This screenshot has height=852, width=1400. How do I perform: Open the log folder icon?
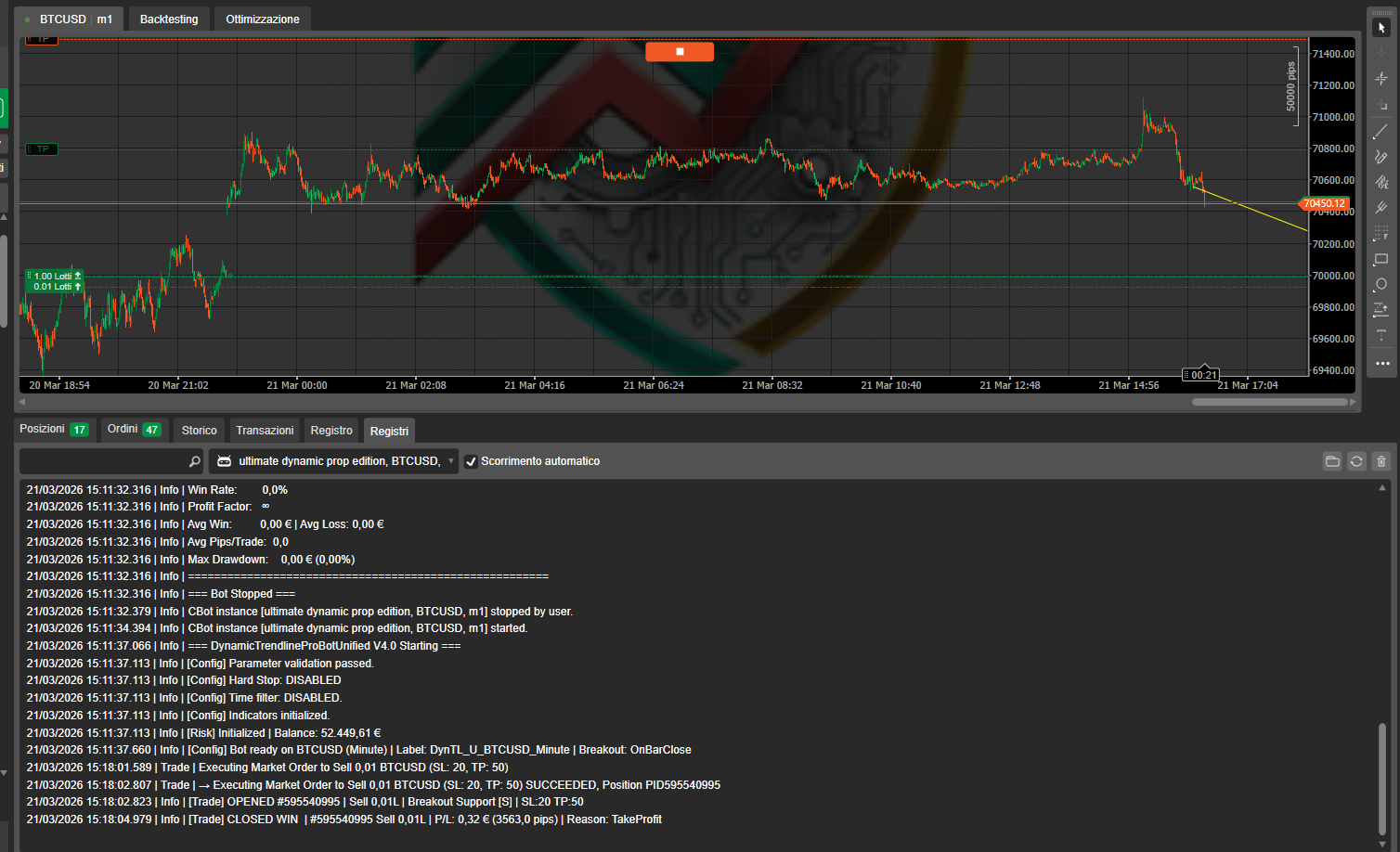[x=1332, y=460]
